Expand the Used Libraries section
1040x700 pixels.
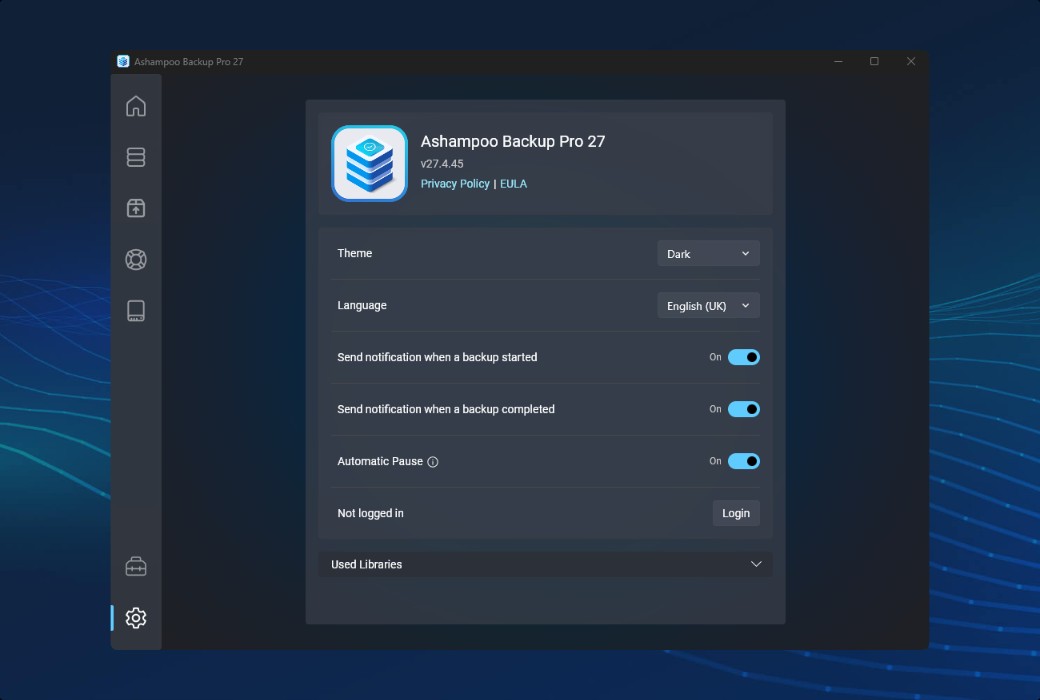click(x=756, y=564)
